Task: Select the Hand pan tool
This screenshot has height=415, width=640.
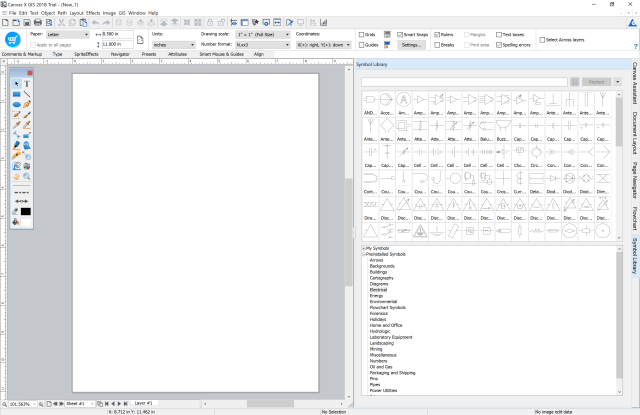Action: (16, 176)
